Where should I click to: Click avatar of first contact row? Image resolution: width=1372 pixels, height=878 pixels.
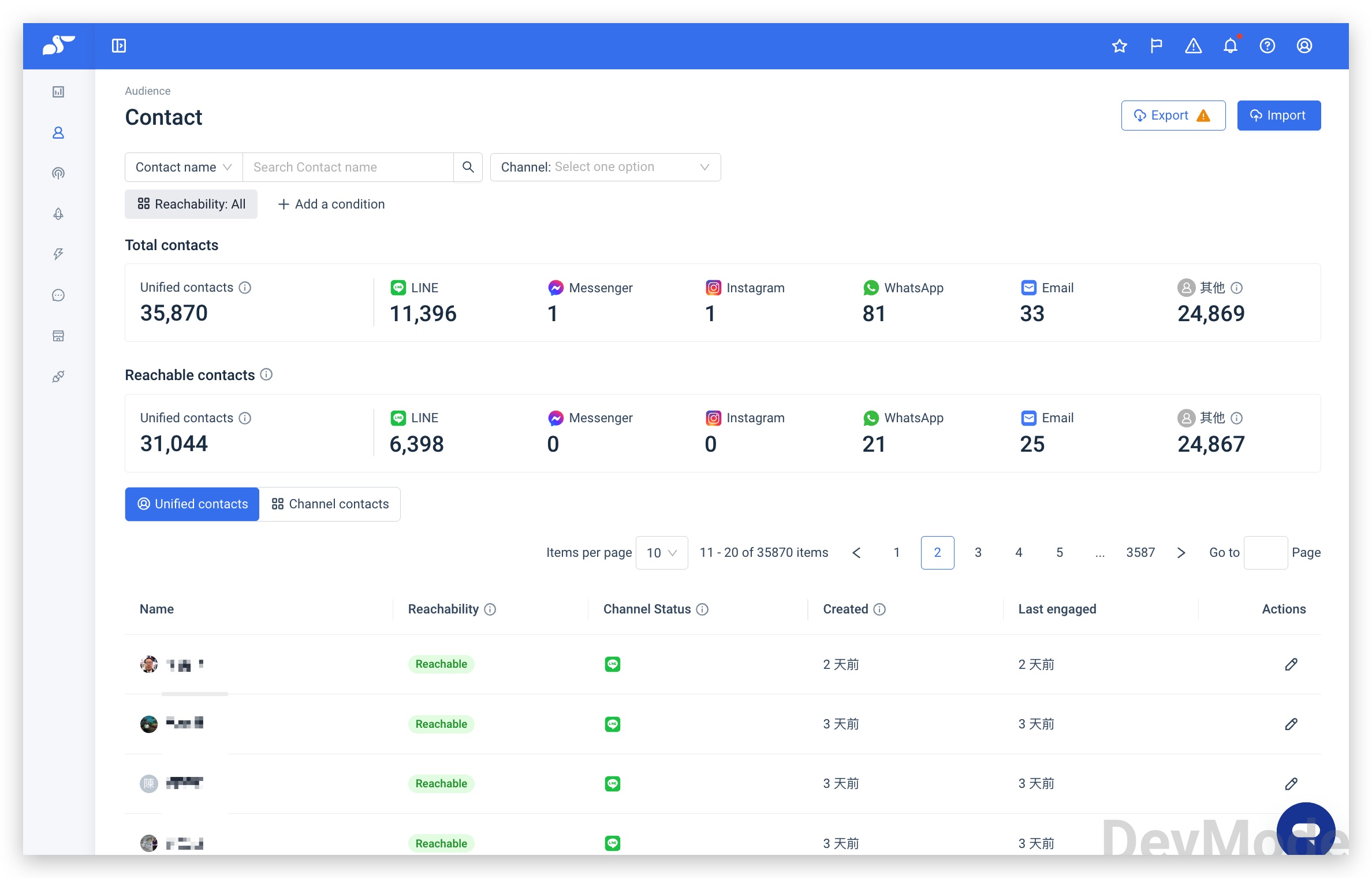pos(149,664)
